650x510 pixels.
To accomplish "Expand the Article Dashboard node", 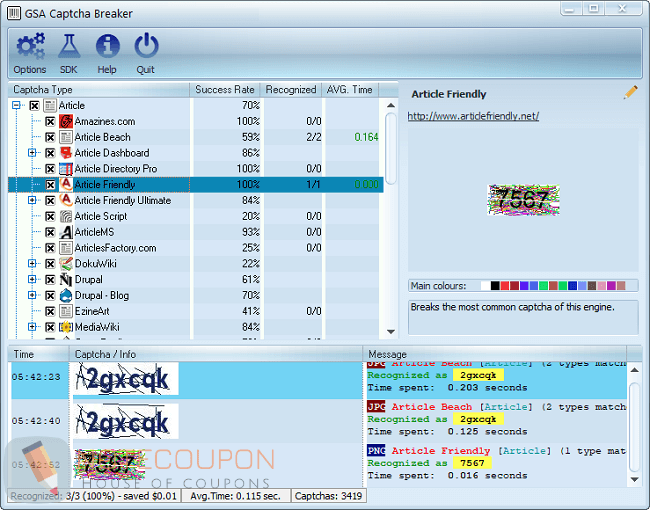I will 32,153.
